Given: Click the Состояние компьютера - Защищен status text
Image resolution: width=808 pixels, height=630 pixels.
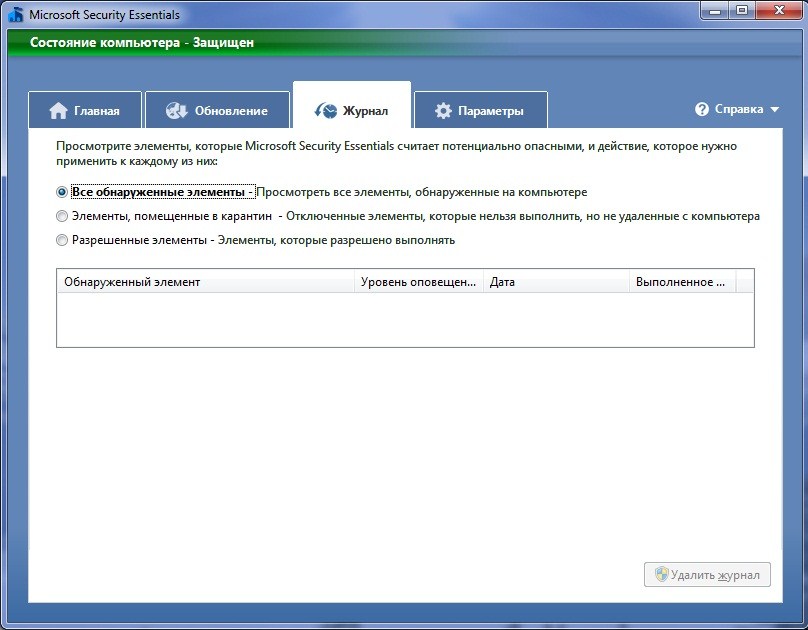Looking at the screenshot, I should (142, 42).
